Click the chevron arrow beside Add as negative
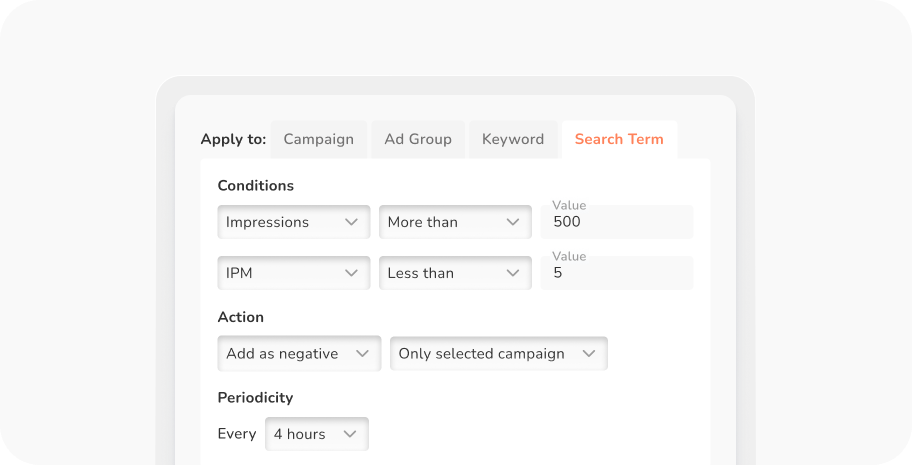 [x=362, y=353]
